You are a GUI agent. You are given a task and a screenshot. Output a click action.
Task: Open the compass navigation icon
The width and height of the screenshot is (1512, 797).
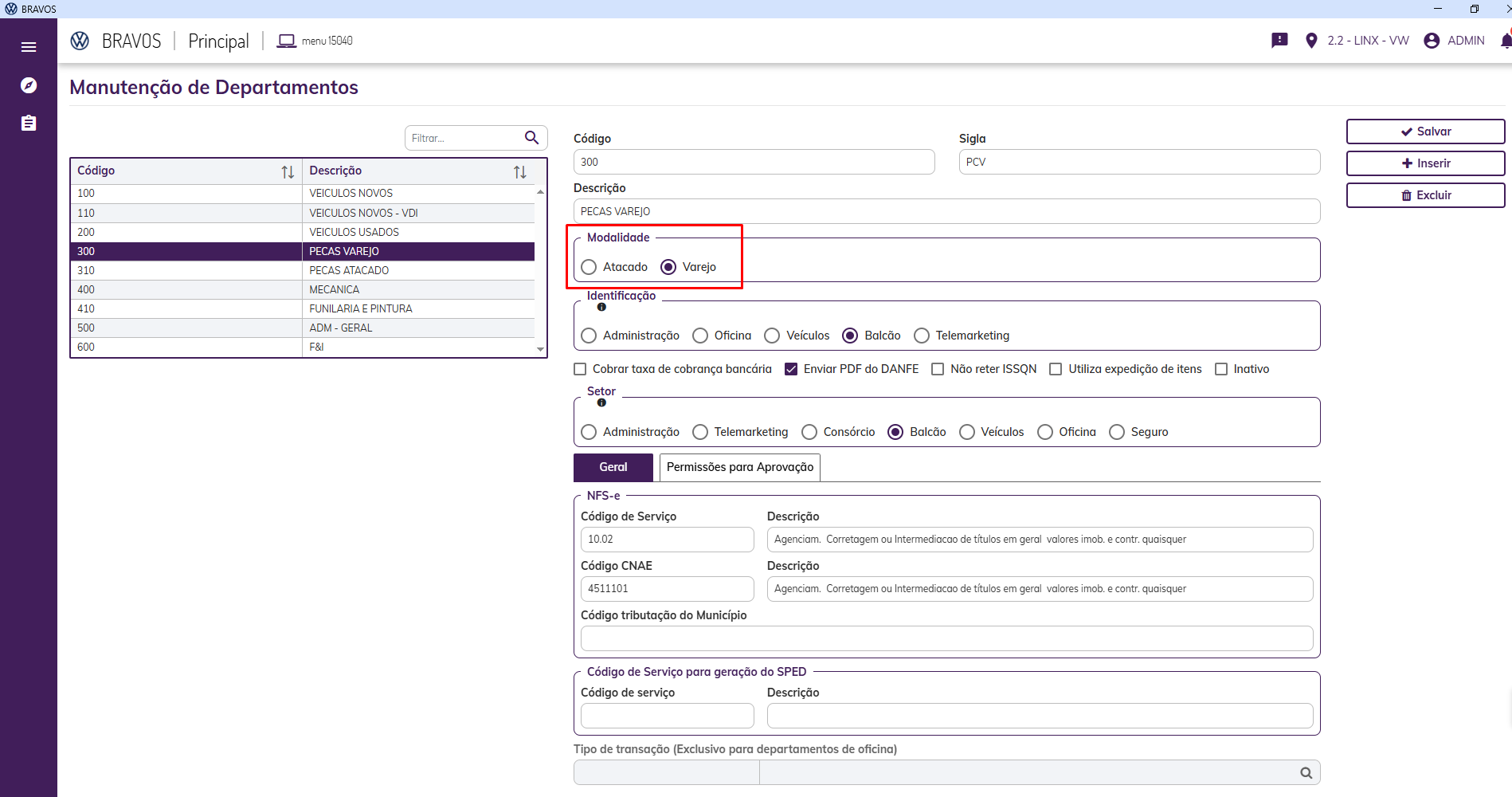29,85
